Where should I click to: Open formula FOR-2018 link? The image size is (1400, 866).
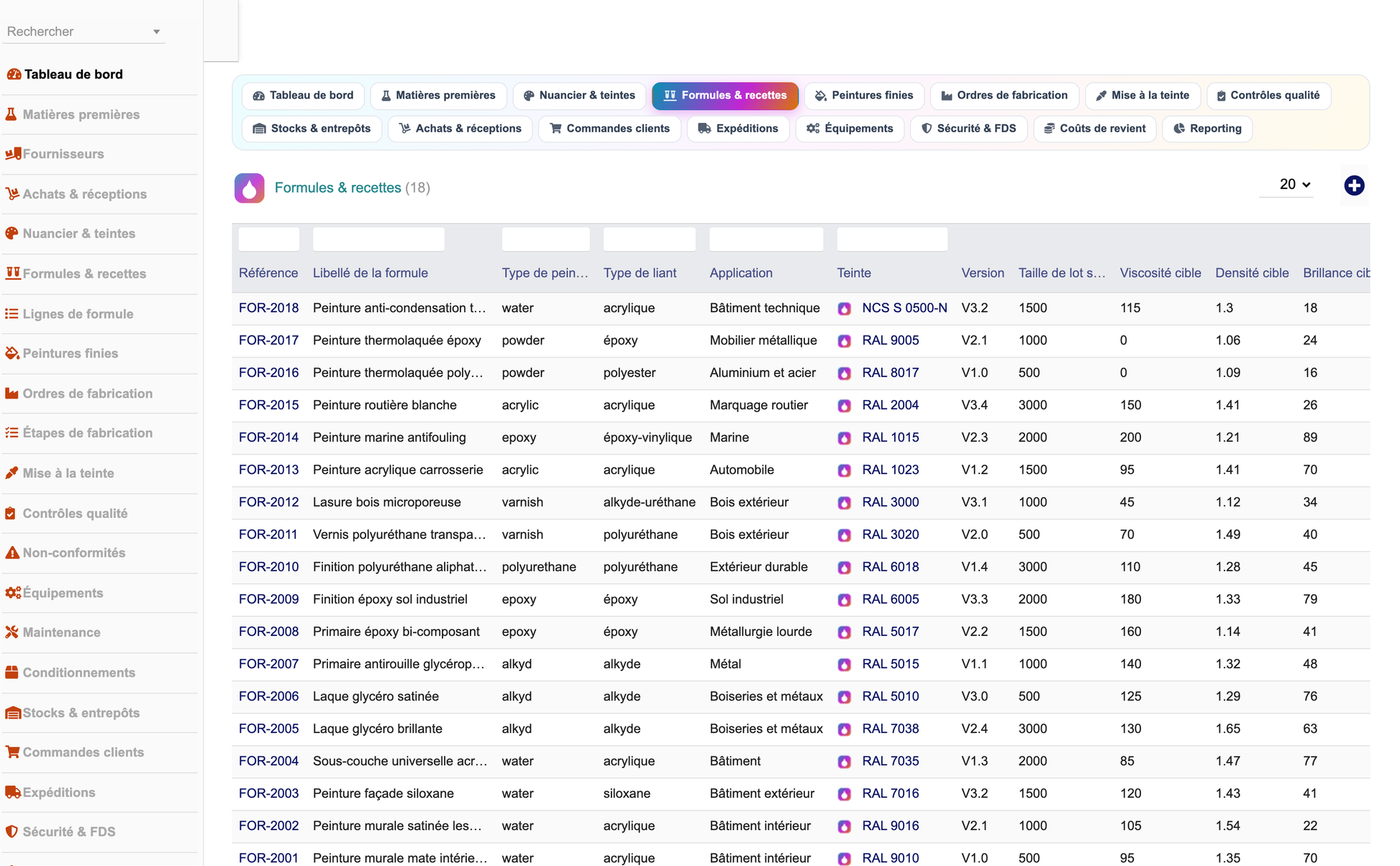[x=268, y=308]
